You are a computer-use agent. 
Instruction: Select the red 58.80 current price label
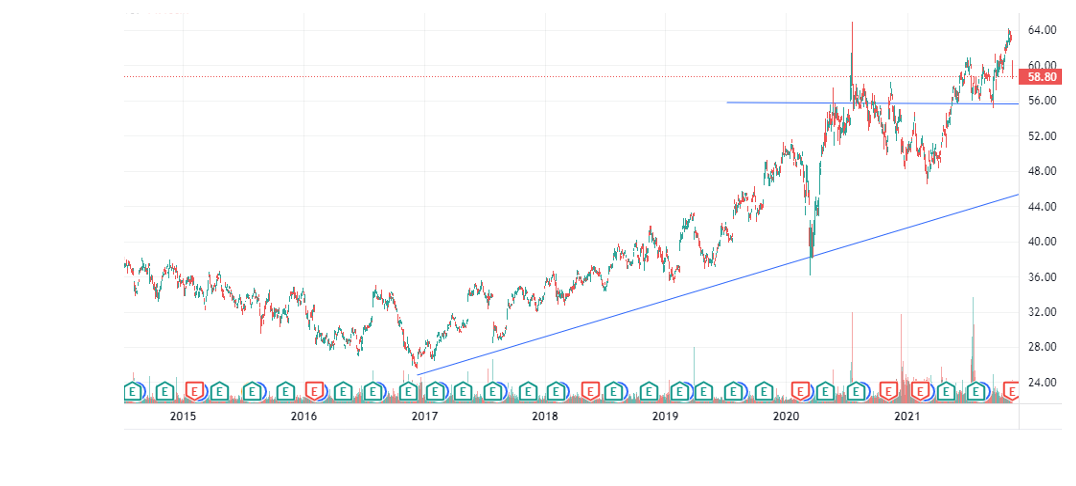coord(1041,77)
